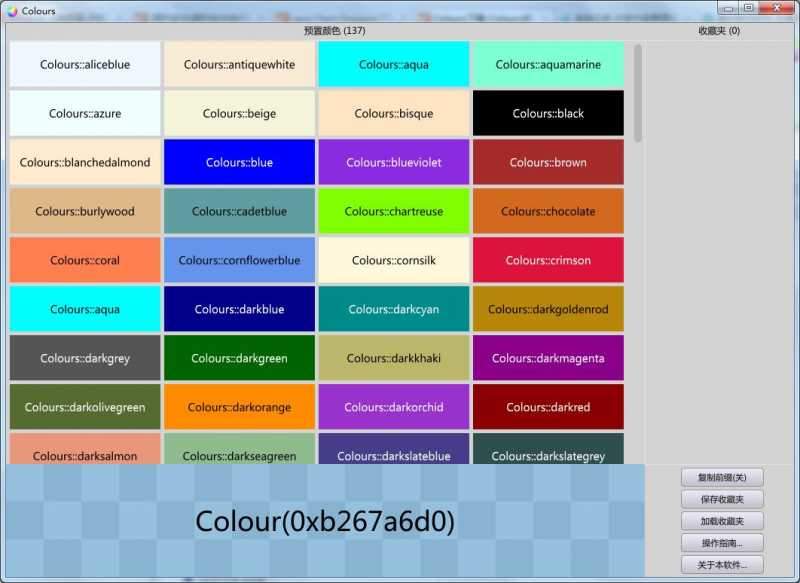Viewport: 800px width, 583px height.
Task: Open the 关于本软件 about dialog
Action: pyautogui.click(x=721, y=565)
